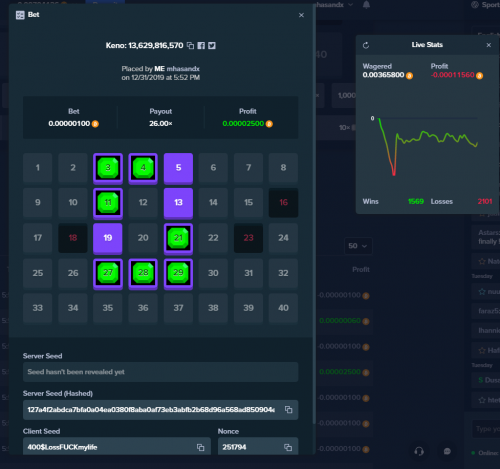Screen dimensions: 500x469
Task: Copy the client seed value
Action: click(x=200, y=447)
